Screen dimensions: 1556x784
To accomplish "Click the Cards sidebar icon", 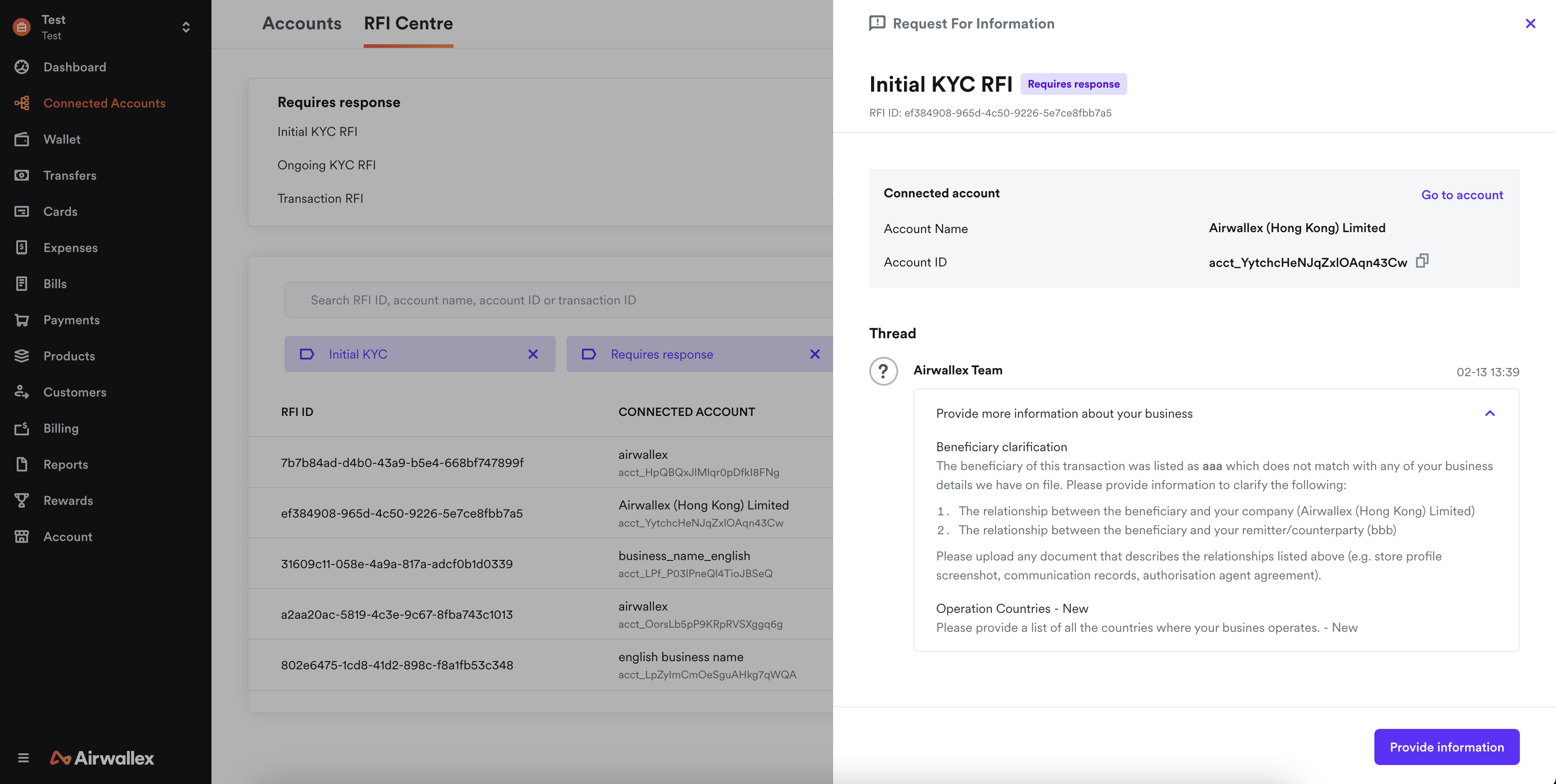I will click(x=22, y=211).
